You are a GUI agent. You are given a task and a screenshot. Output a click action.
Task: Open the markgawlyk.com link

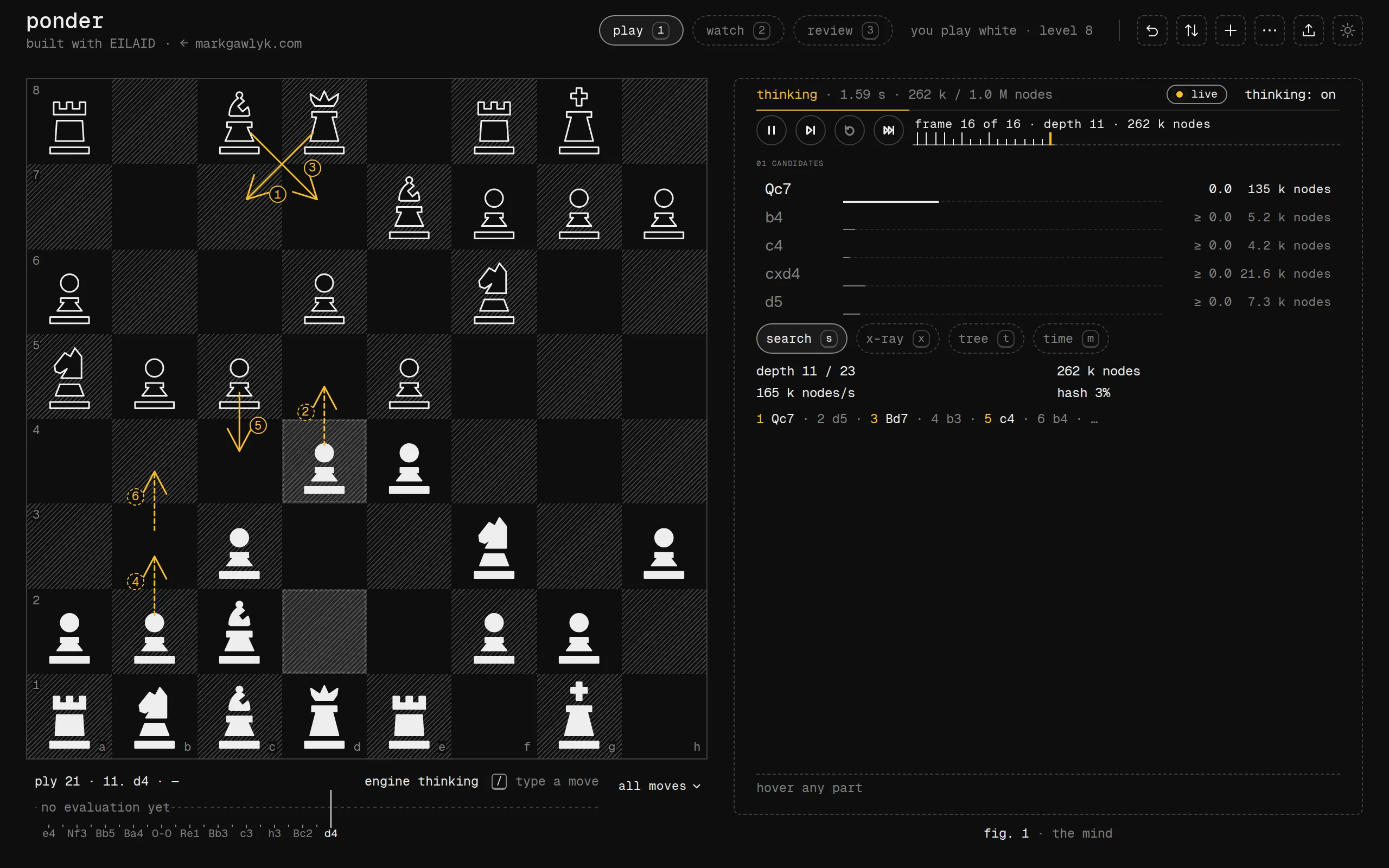pyautogui.click(x=240, y=43)
